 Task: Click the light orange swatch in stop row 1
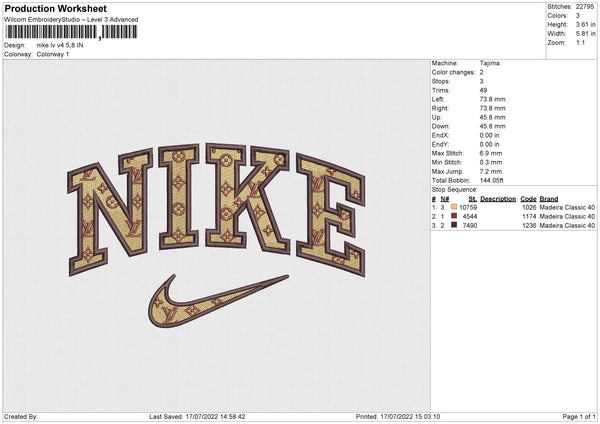(x=454, y=207)
